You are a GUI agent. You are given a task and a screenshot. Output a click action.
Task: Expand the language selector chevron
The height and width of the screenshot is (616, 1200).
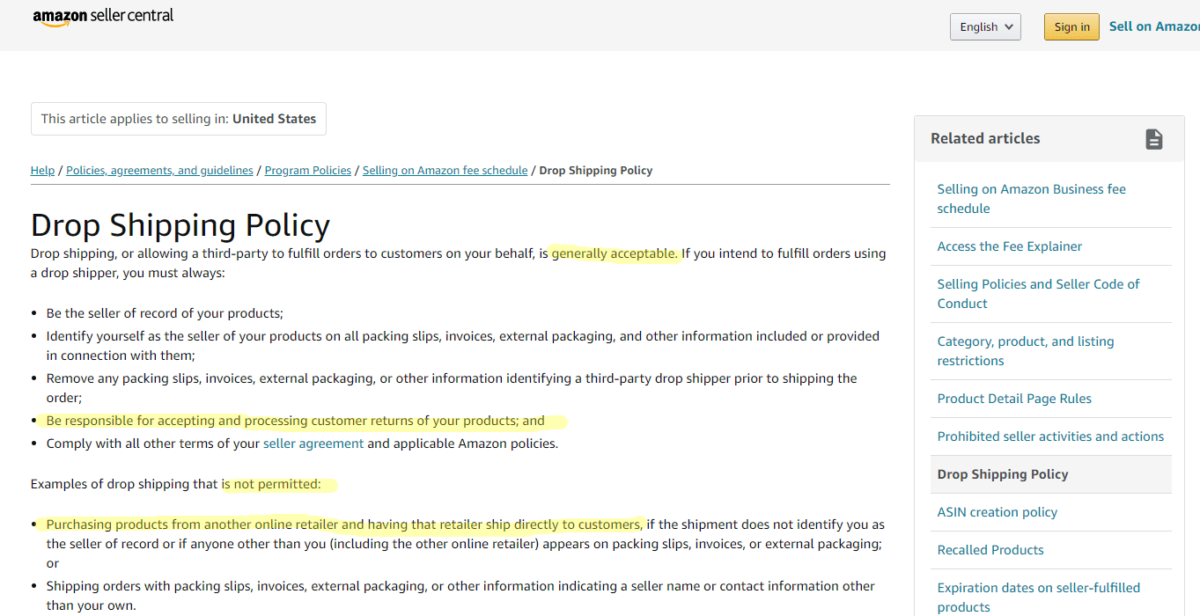(1008, 26)
